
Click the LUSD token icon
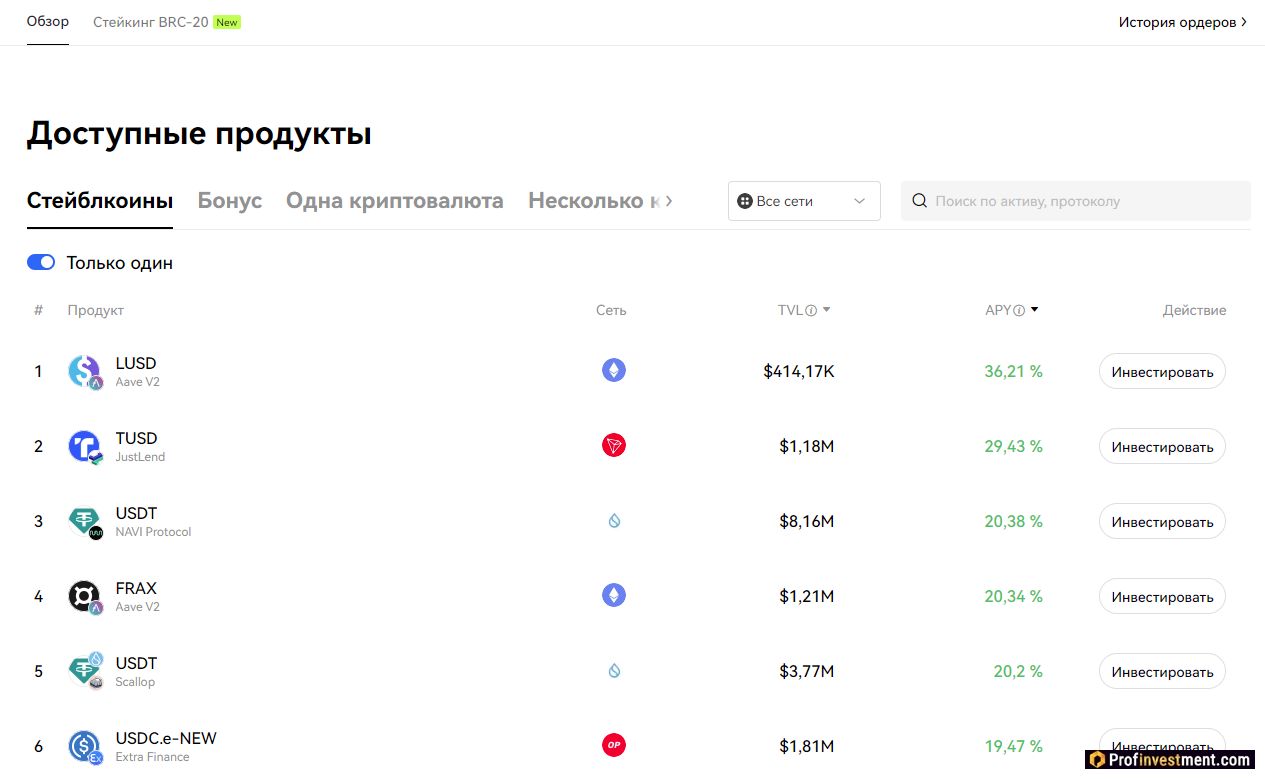pos(84,371)
